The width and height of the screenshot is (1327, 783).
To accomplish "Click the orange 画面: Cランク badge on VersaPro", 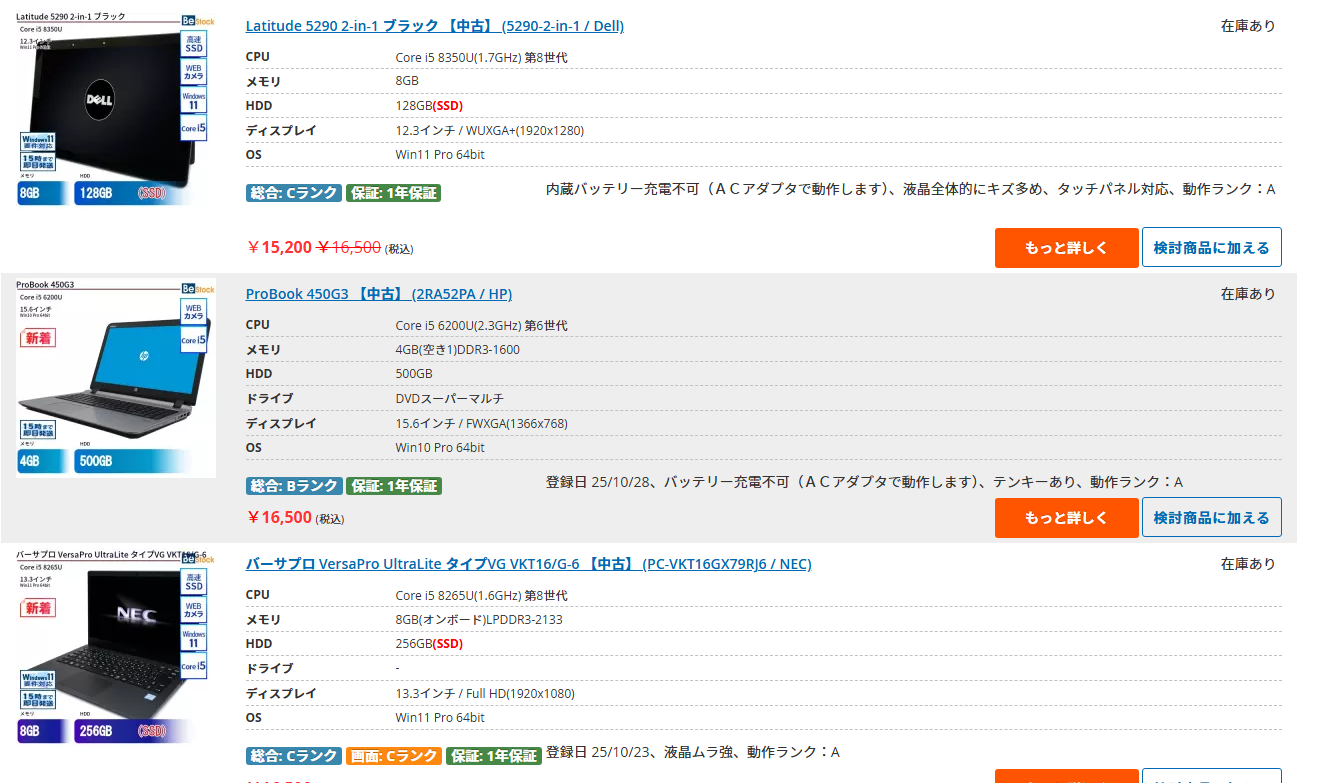I will pos(393,756).
